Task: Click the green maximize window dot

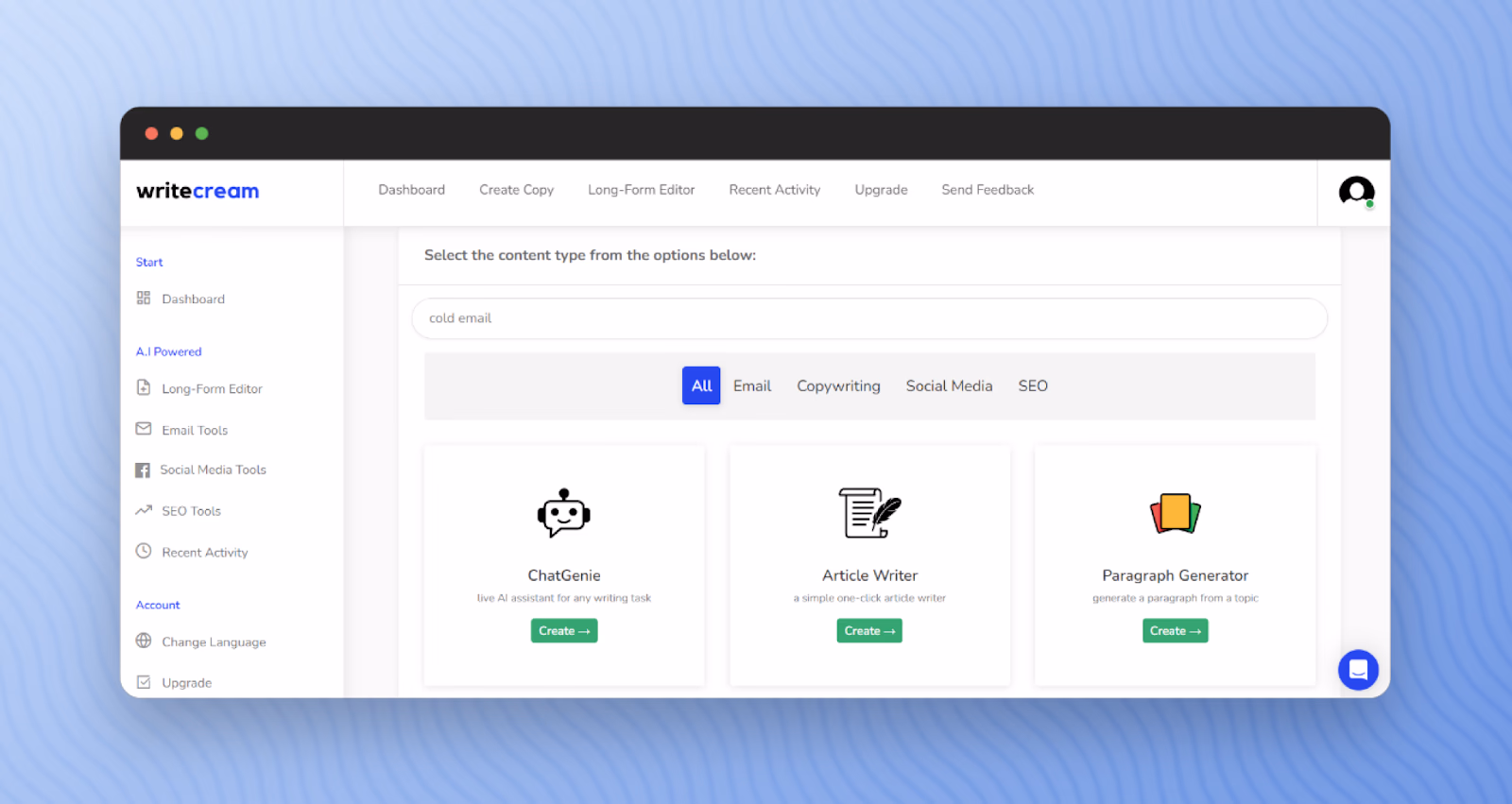Action: [201, 133]
